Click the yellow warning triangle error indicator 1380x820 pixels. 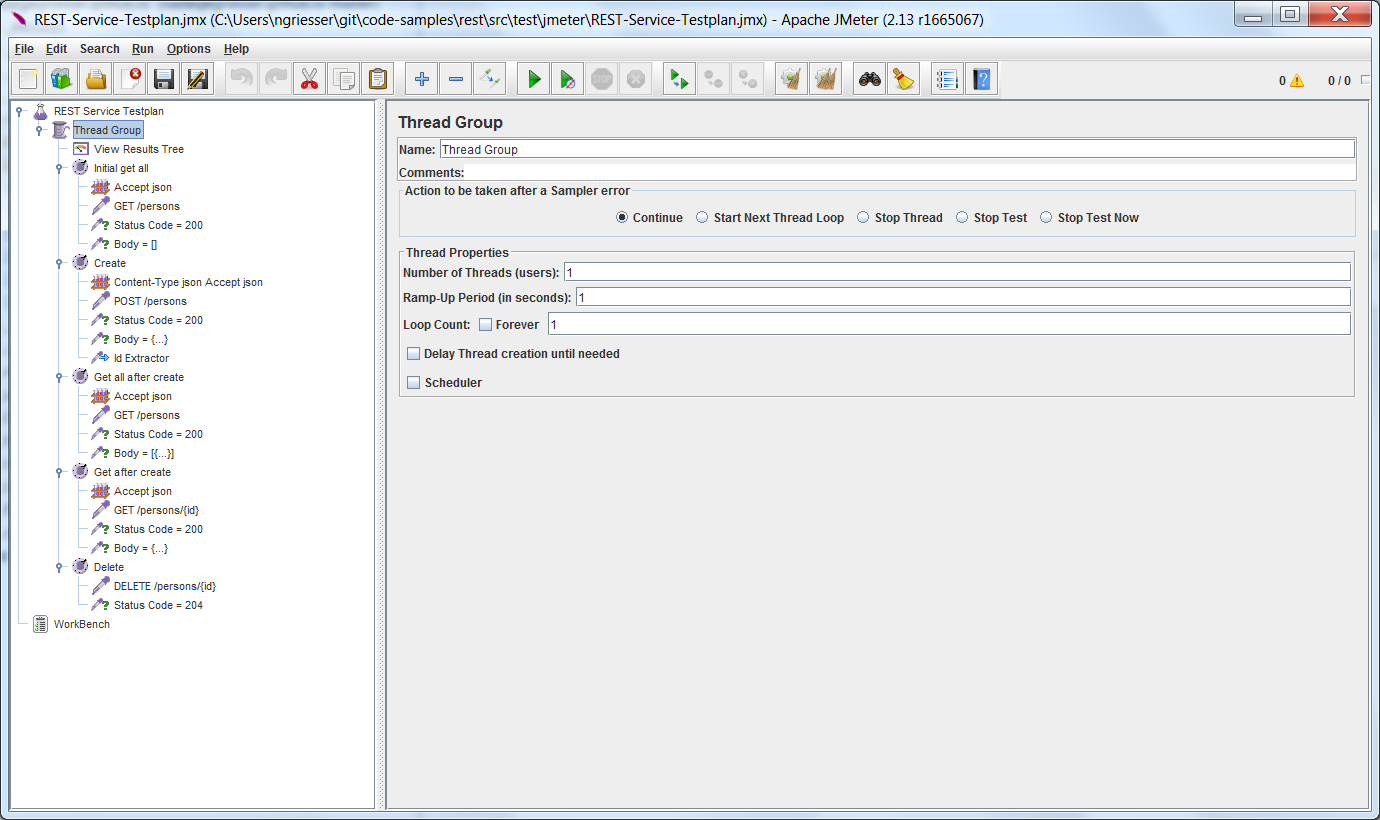click(1297, 81)
